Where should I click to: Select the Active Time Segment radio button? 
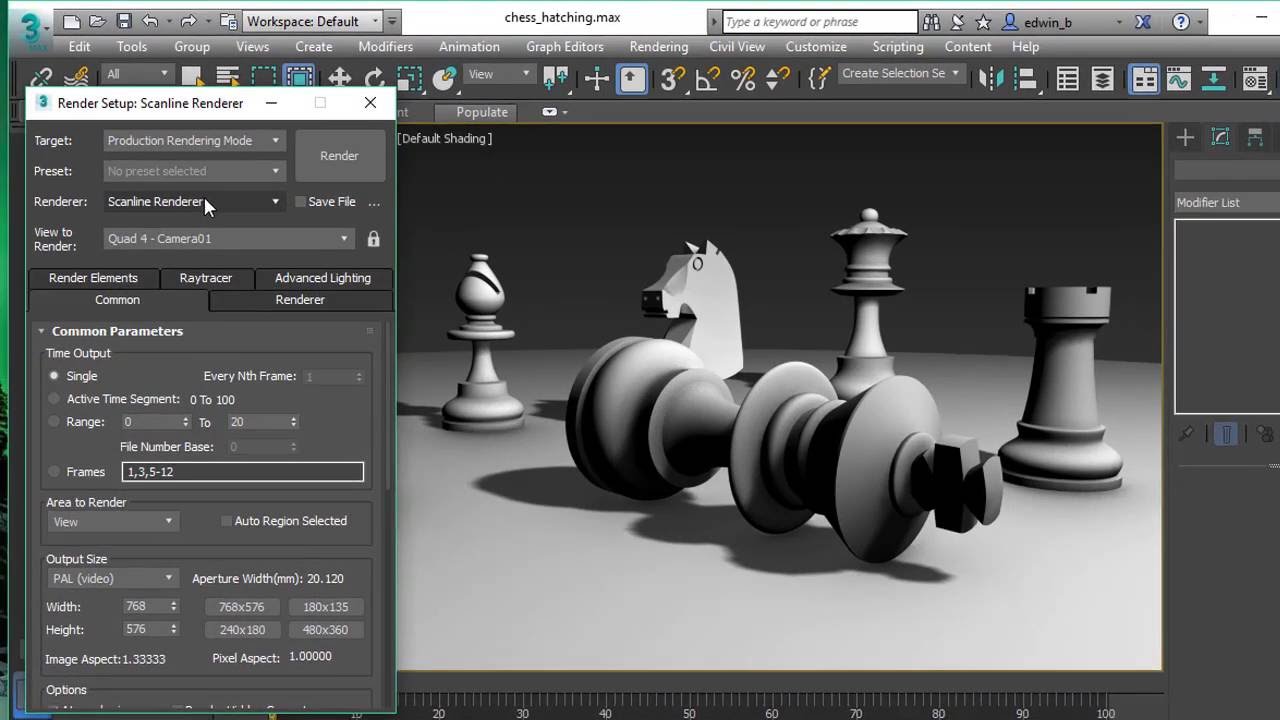(x=54, y=399)
